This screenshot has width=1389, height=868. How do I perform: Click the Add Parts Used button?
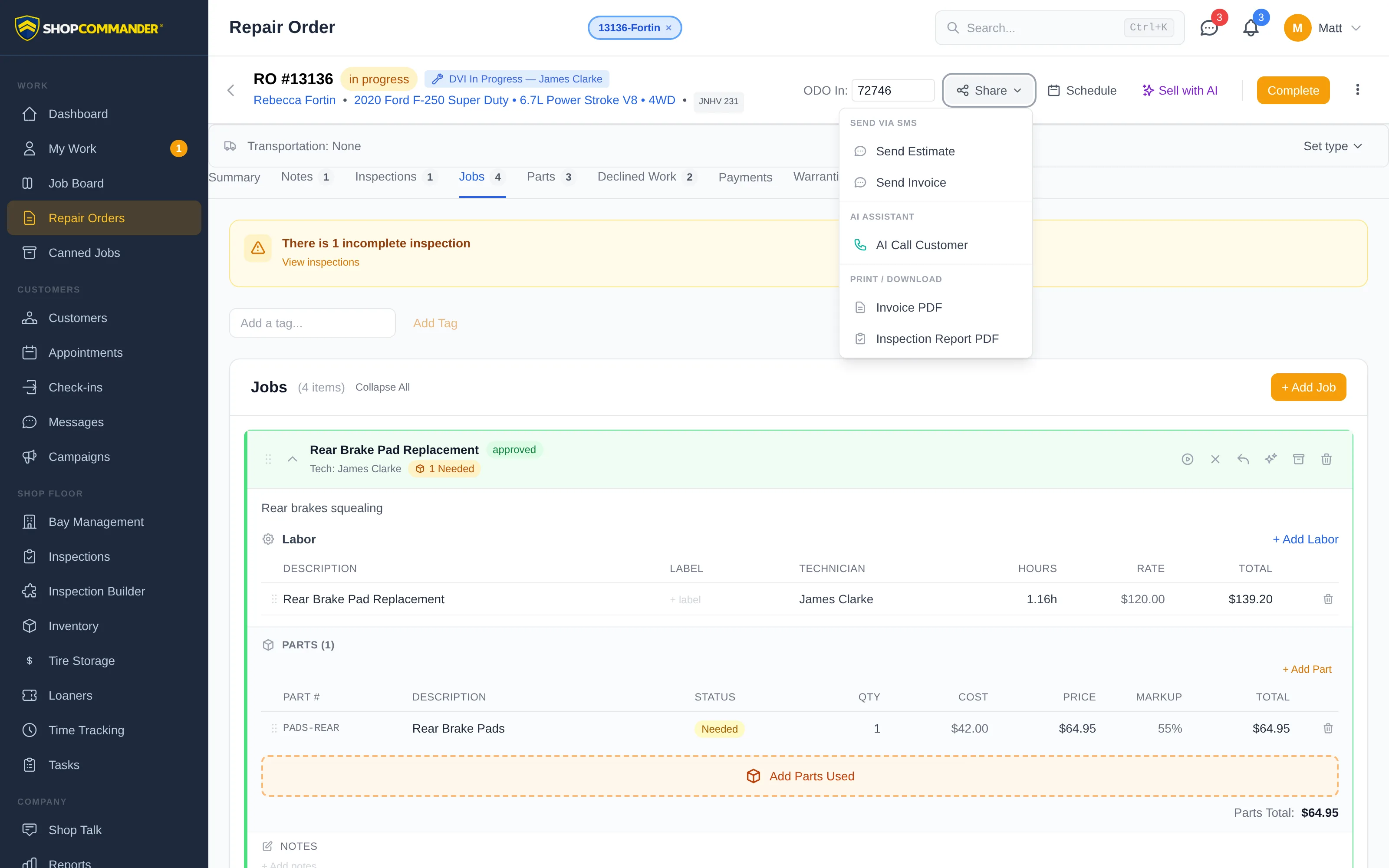800,776
